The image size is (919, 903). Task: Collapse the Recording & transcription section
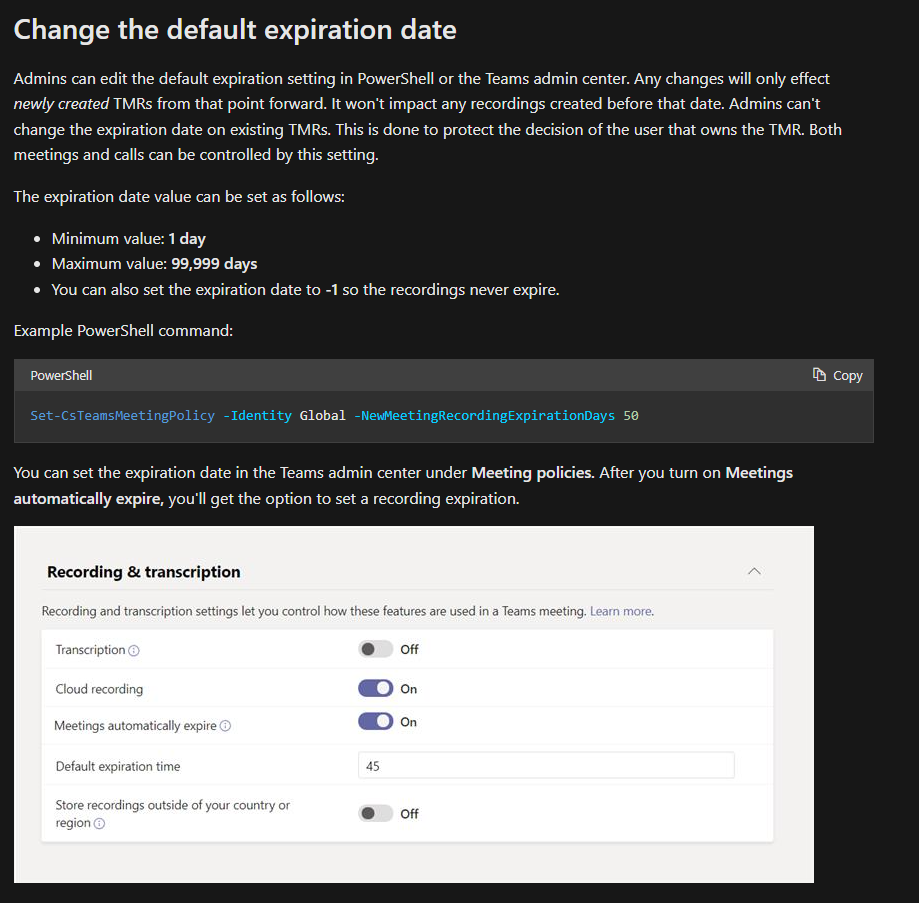pyautogui.click(x=754, y=571)
